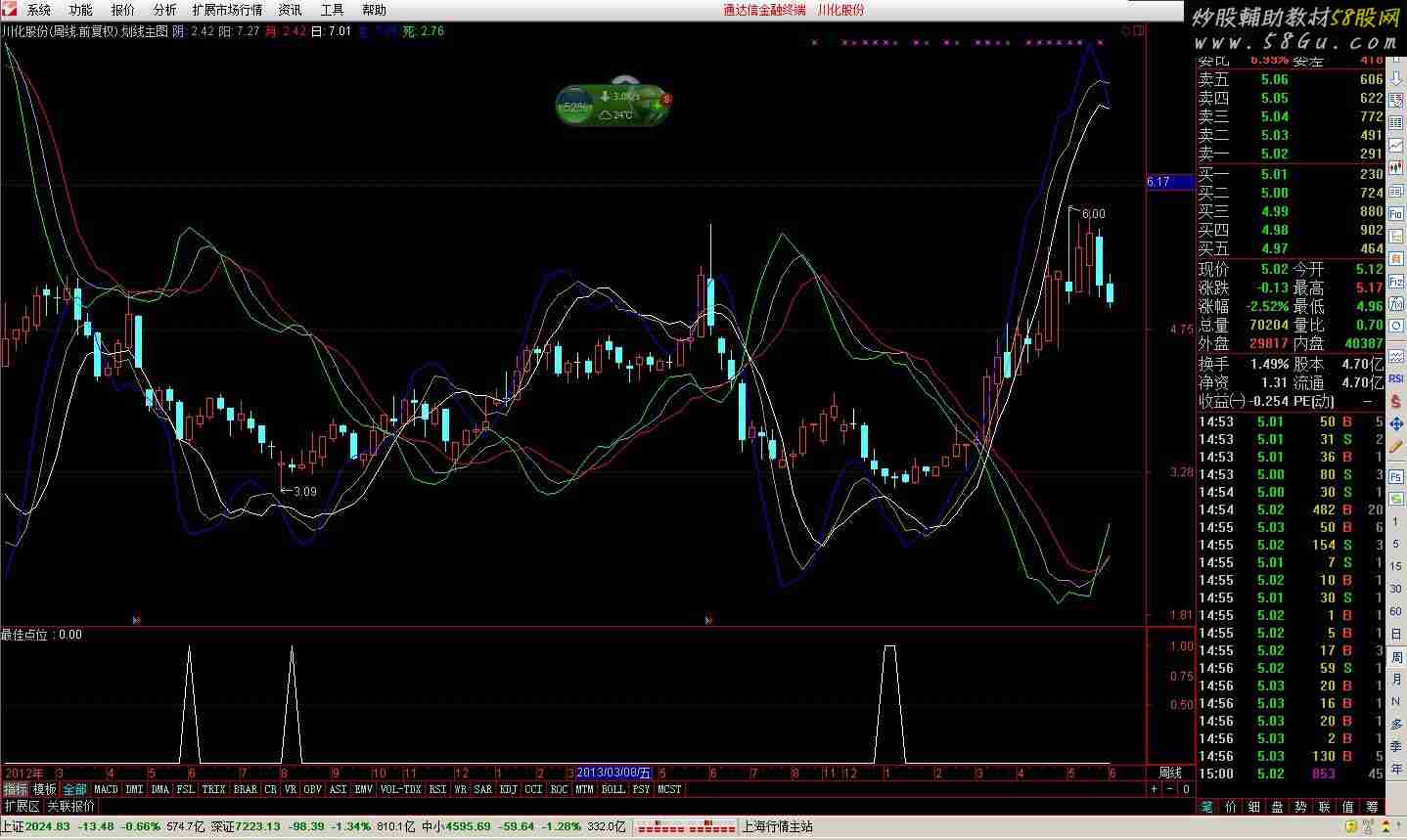Select the MACD indicator tab
1407x840 pixels.
pyautogui.click(x=106, y=789)
